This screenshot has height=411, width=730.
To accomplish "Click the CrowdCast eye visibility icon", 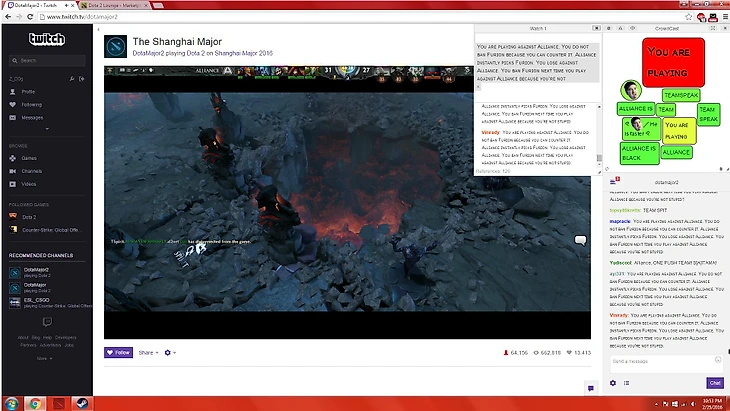I will click(x=632, y=28).
